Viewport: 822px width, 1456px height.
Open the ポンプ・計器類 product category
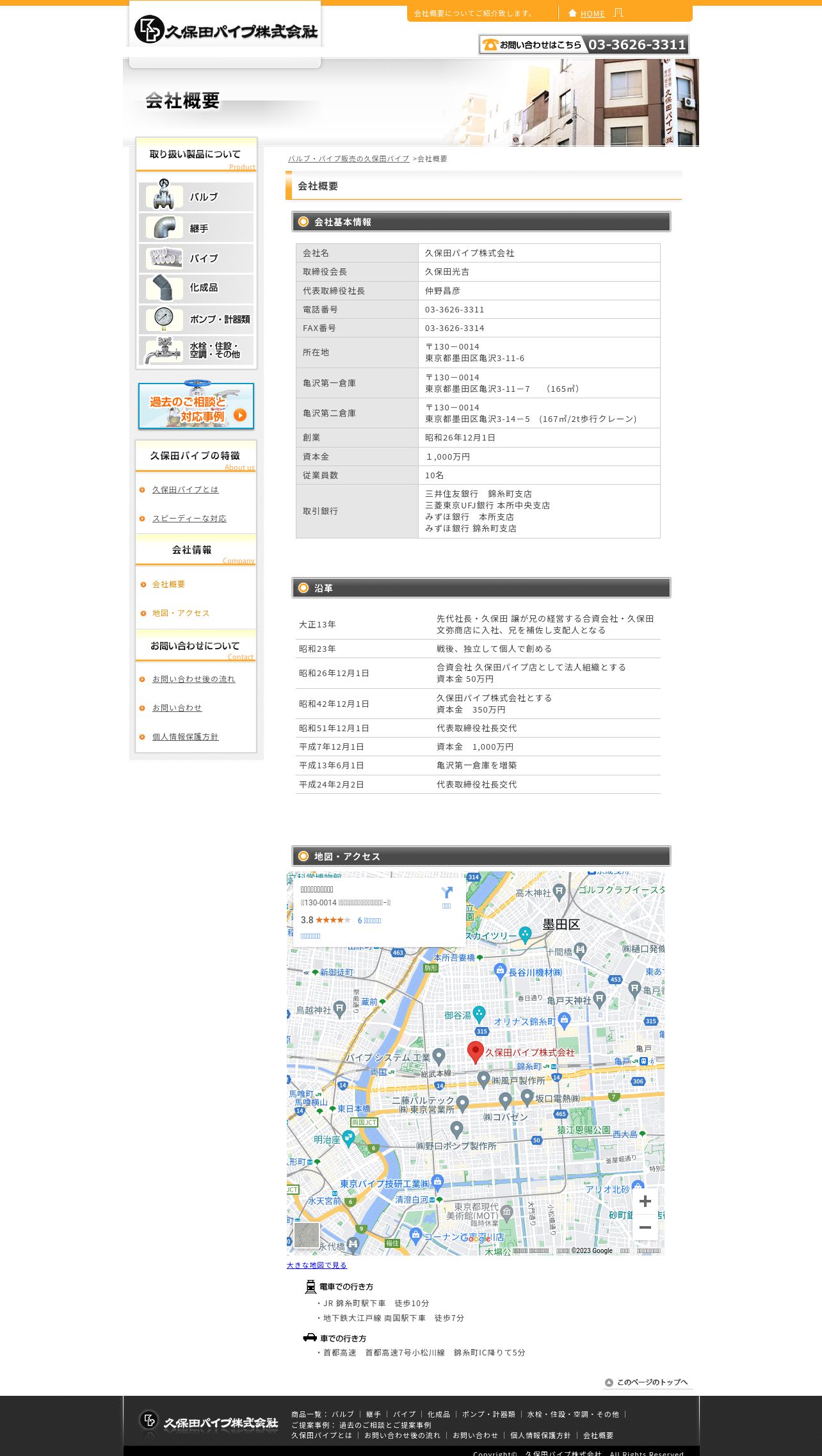click(196, 319)
